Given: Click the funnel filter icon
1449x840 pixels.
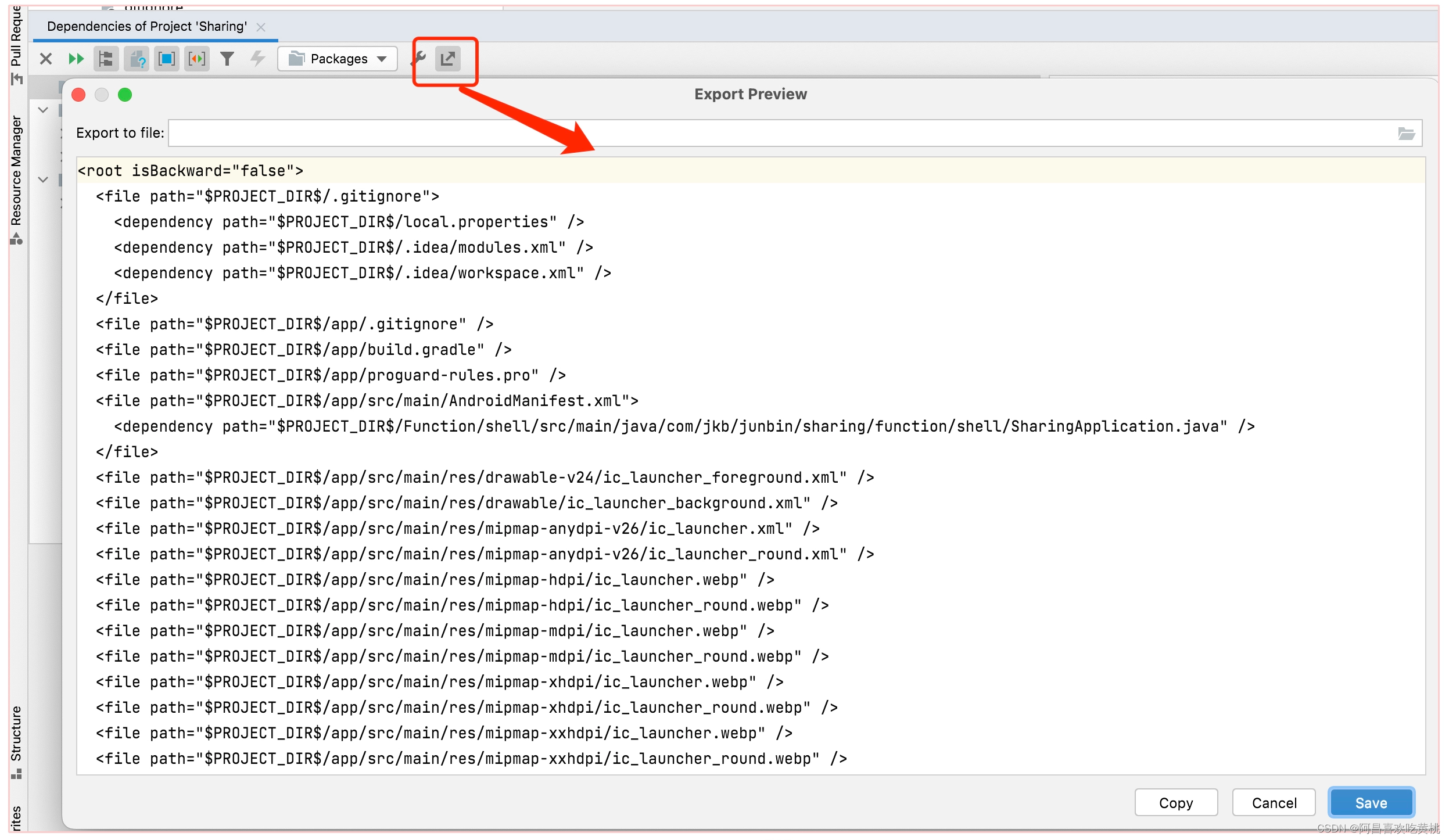Looking at the screenshot, I should click(x=227, y=59).
